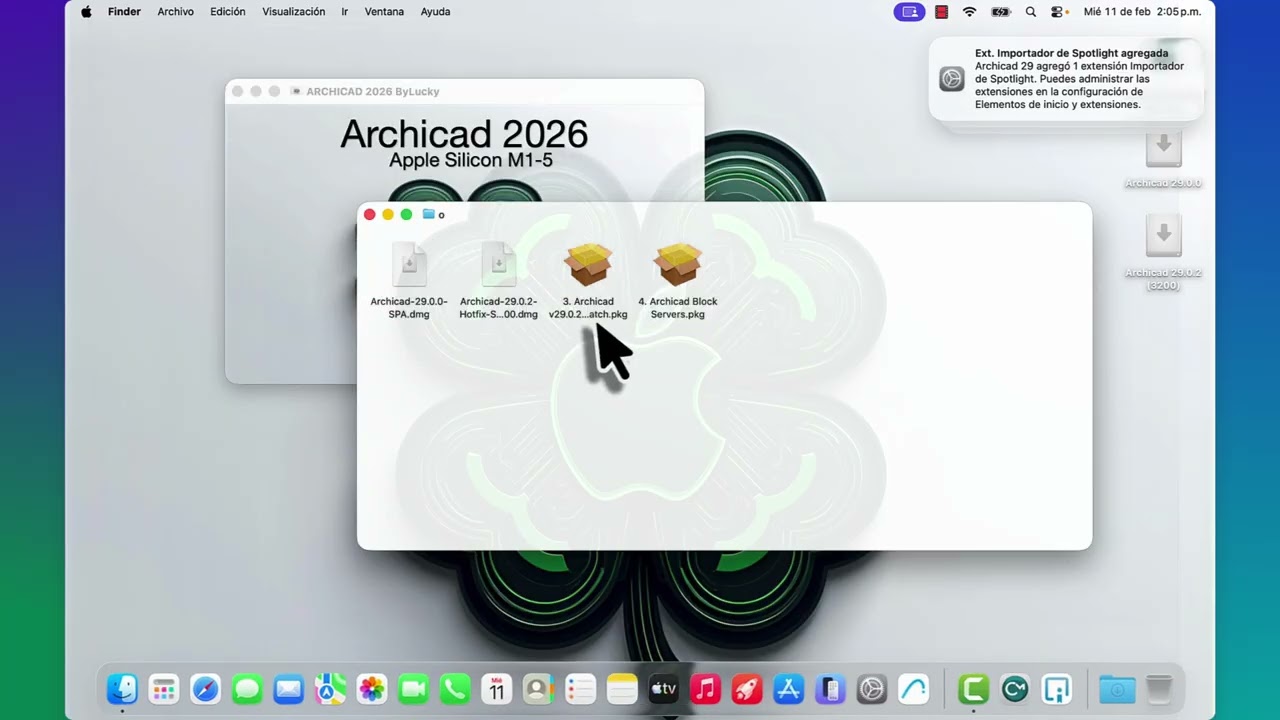Open the blue screenshot app icon in the Dock
1280x720 pixels.
1057,689
